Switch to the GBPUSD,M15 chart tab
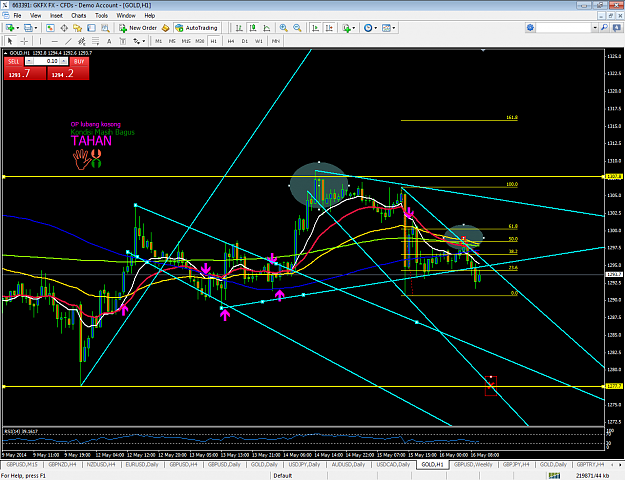Viewport: 625px width, 480px height. click(x=22, y=464)
